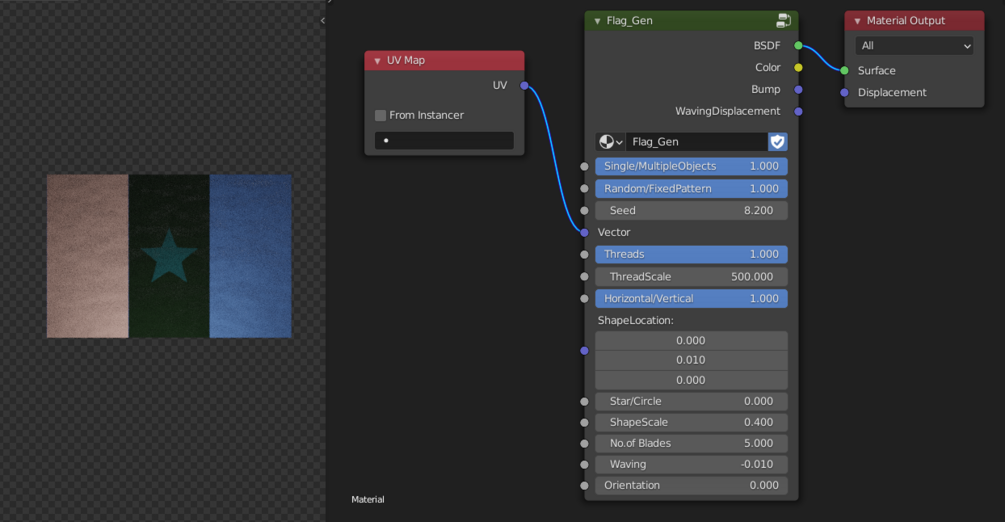1005x522 pixels.
Task: Click the Horizontal/Vertical slider
Action: click(x=691, y=298)
